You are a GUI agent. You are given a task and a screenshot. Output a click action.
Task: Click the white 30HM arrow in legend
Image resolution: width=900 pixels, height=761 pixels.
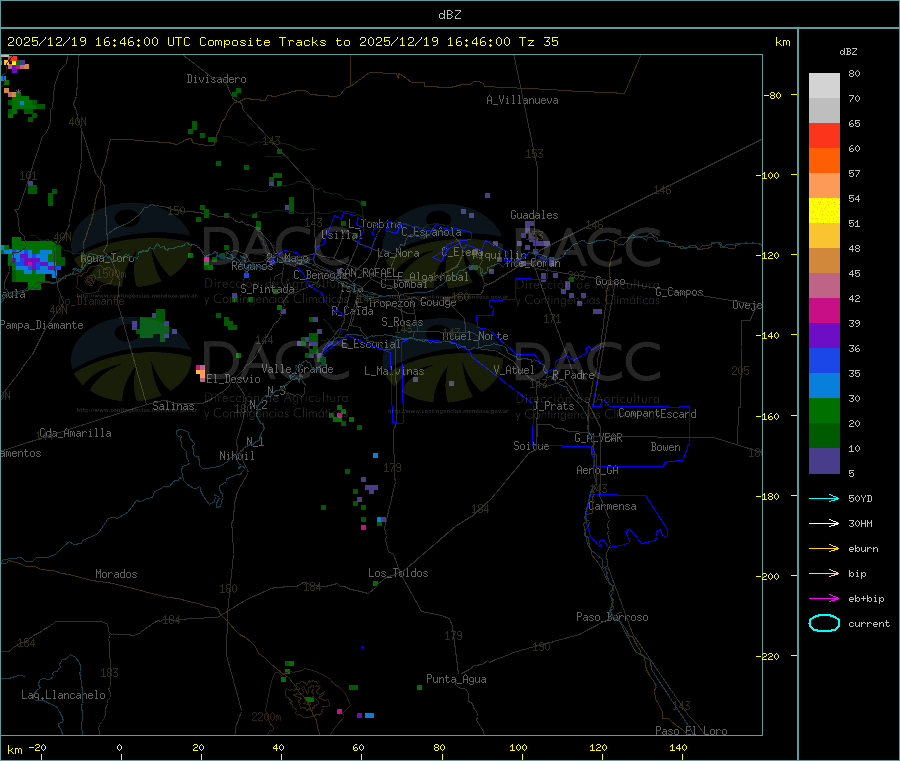pos(824,523)
